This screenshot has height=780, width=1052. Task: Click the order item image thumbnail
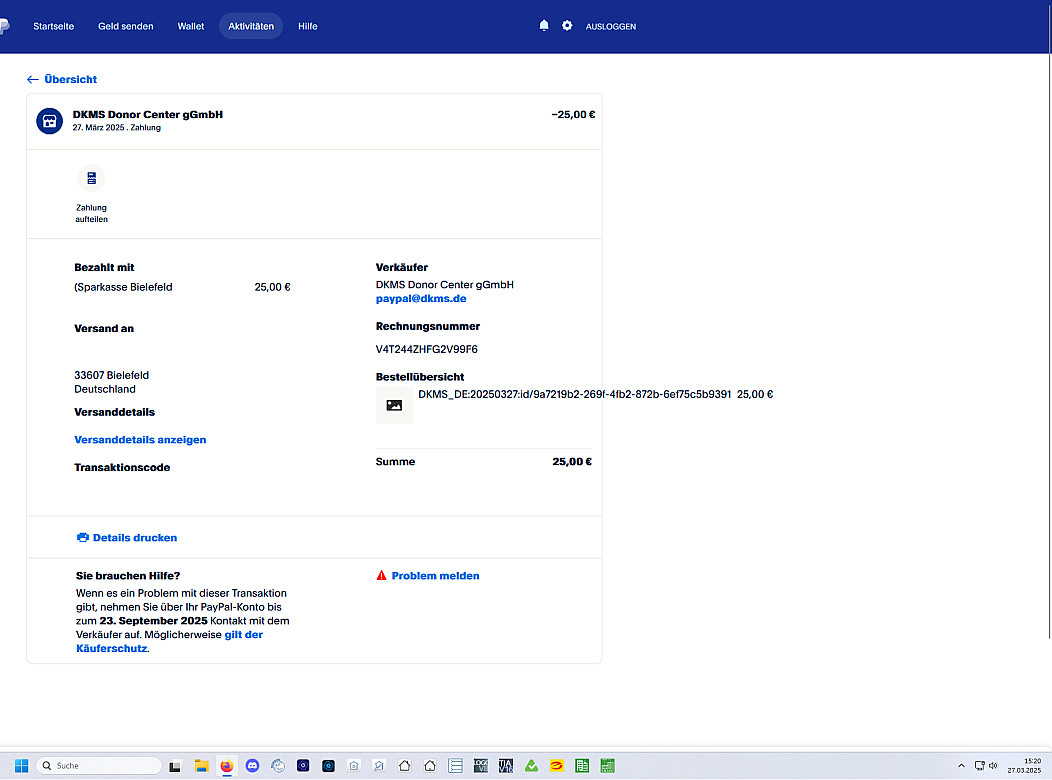[x=394, y=405]
